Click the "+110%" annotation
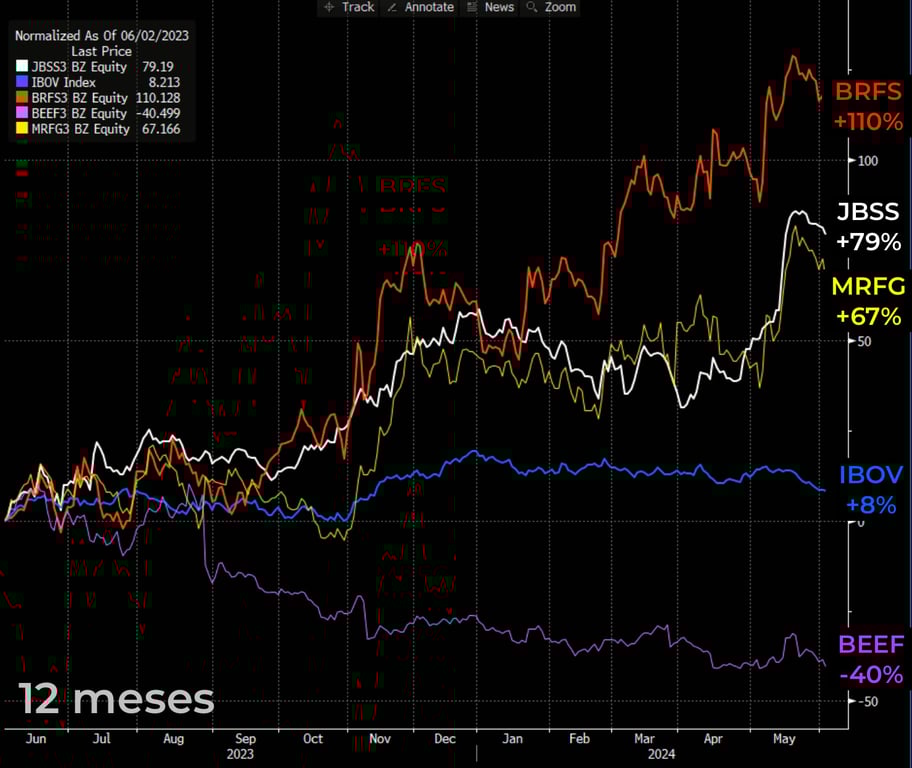 pyautogui.click(x=868, y=122)
